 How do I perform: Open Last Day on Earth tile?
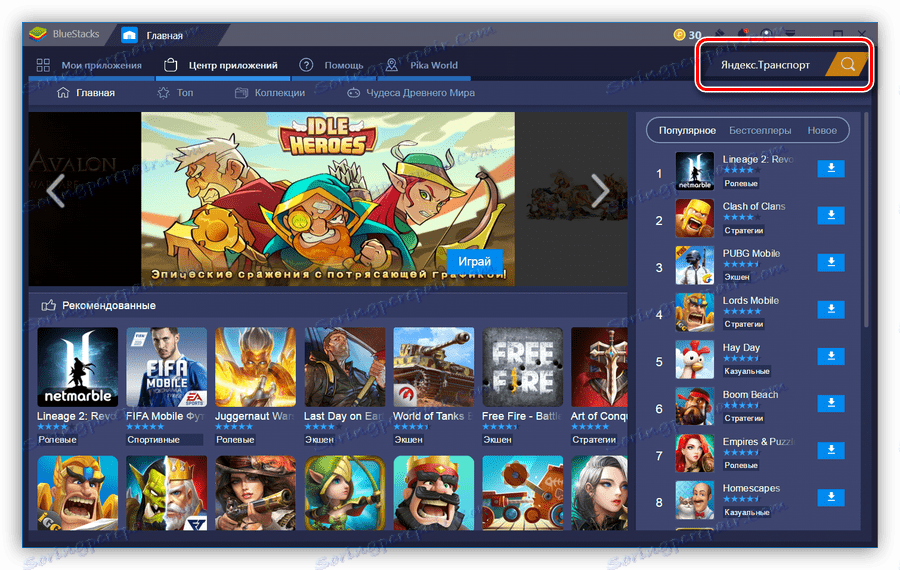pyautogui.click(x=344, y=367)
